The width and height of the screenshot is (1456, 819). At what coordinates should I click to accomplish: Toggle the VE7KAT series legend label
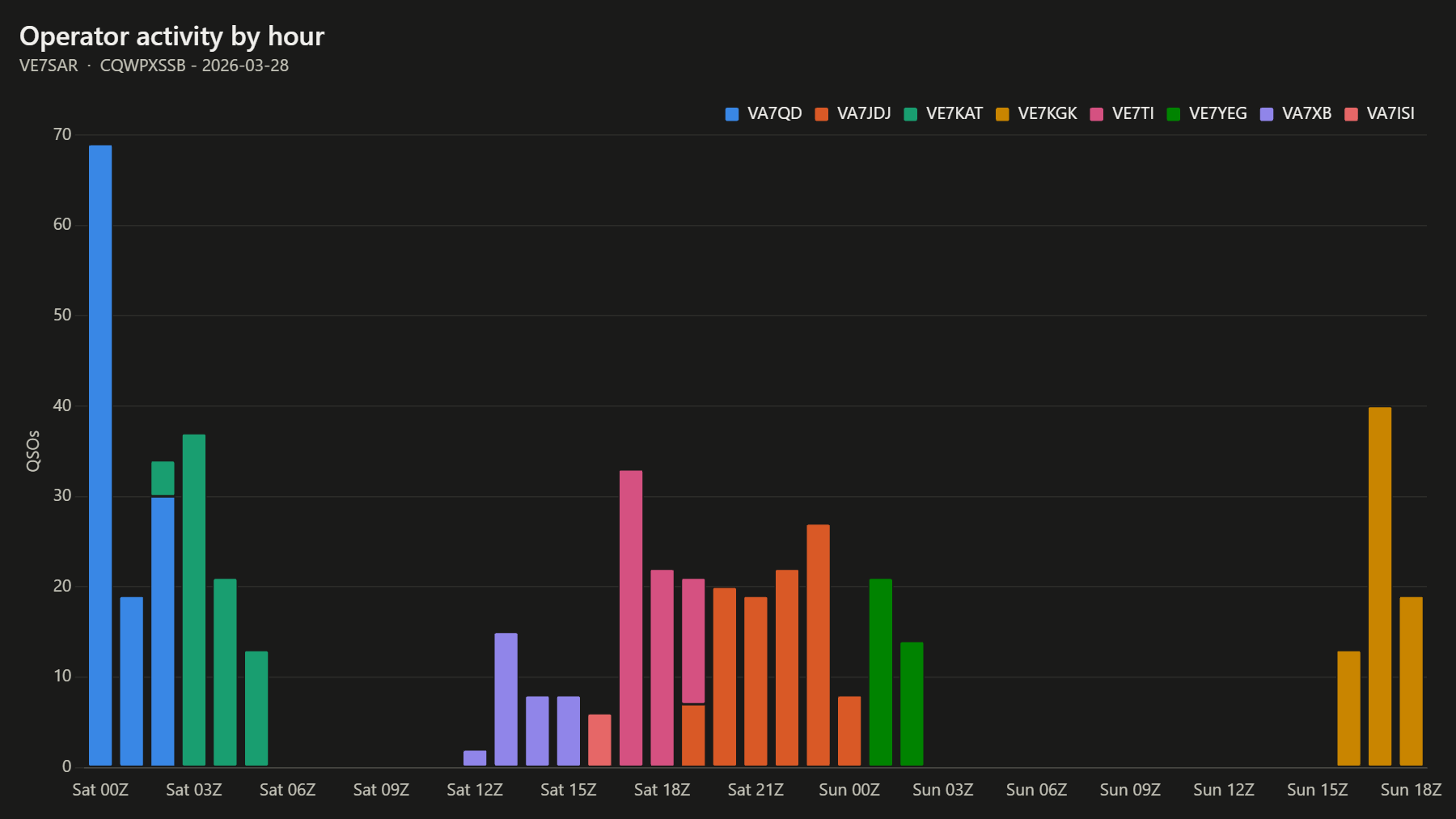point(954,114)
